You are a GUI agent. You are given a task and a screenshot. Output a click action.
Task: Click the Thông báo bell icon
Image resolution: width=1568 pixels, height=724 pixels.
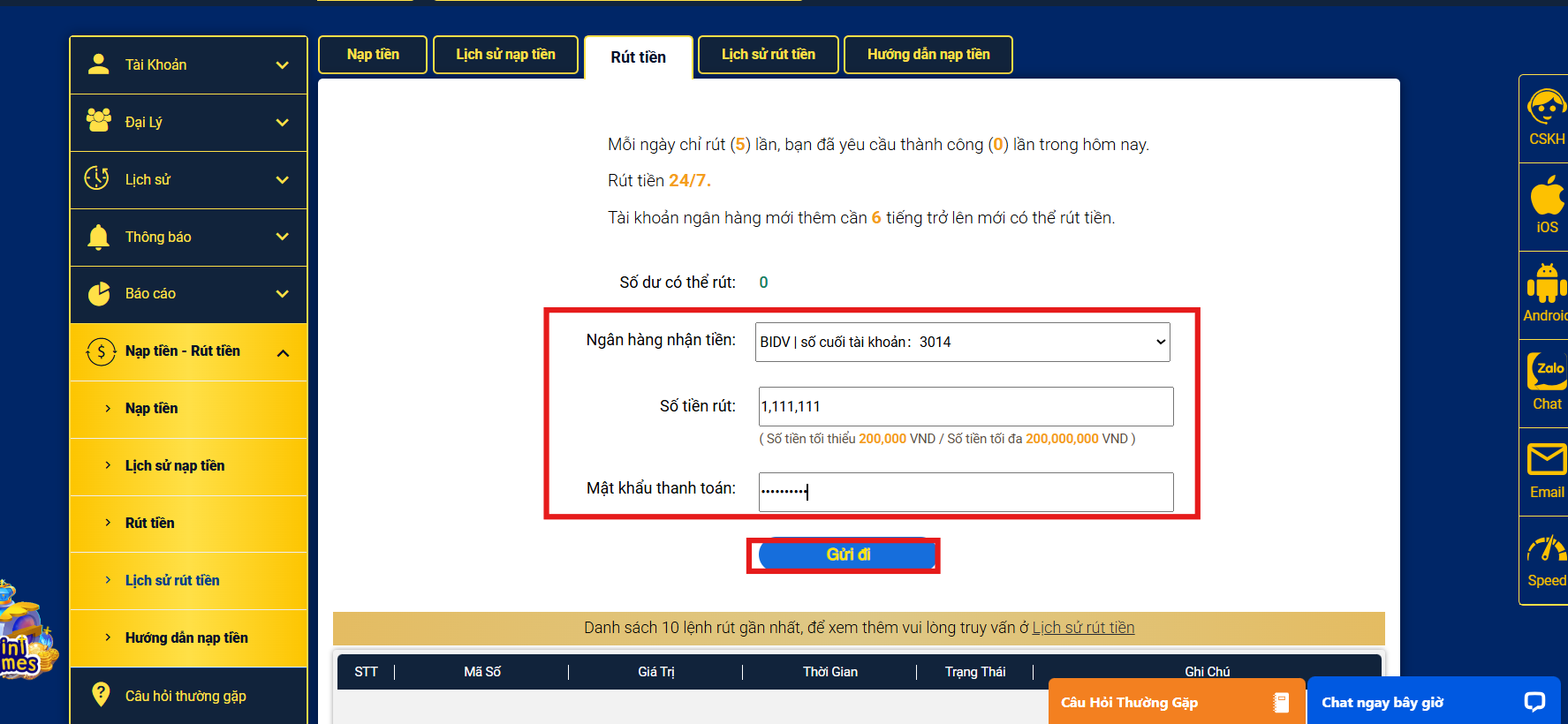coord(99,237)
